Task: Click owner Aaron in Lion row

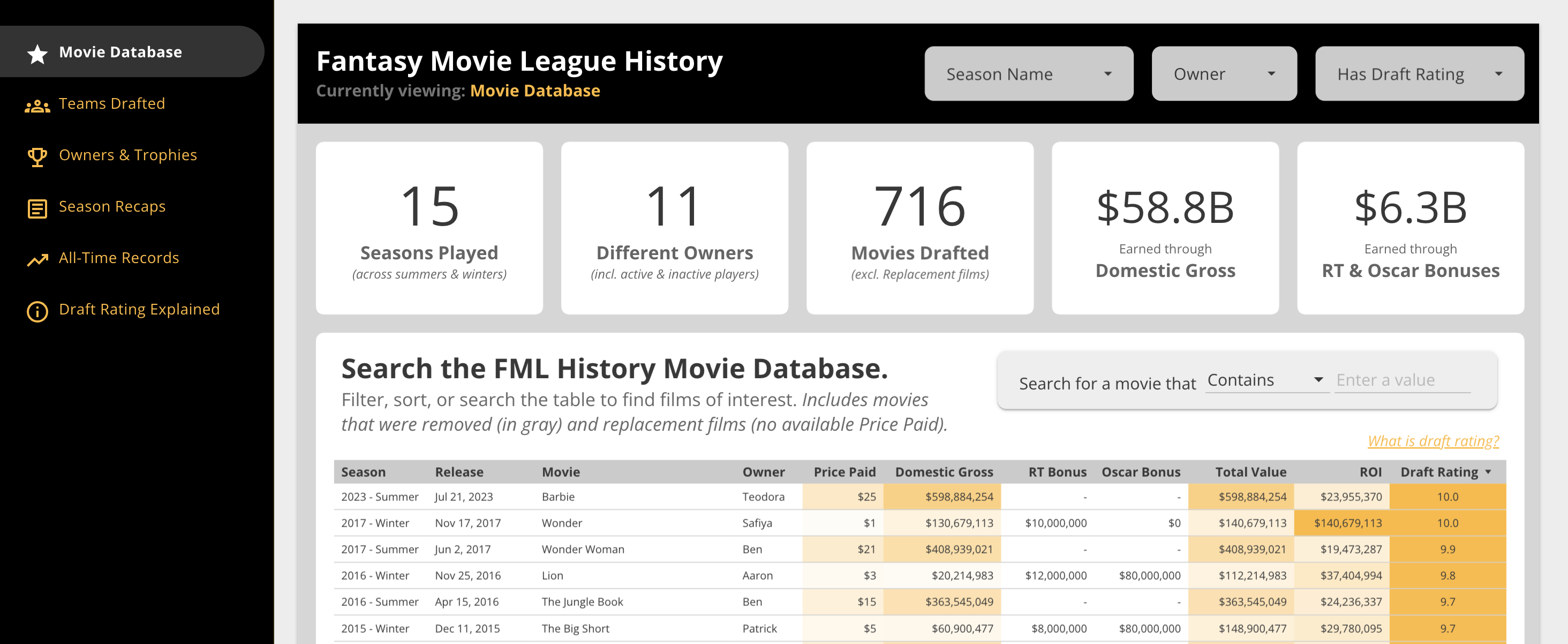Action: click(757, 575)
